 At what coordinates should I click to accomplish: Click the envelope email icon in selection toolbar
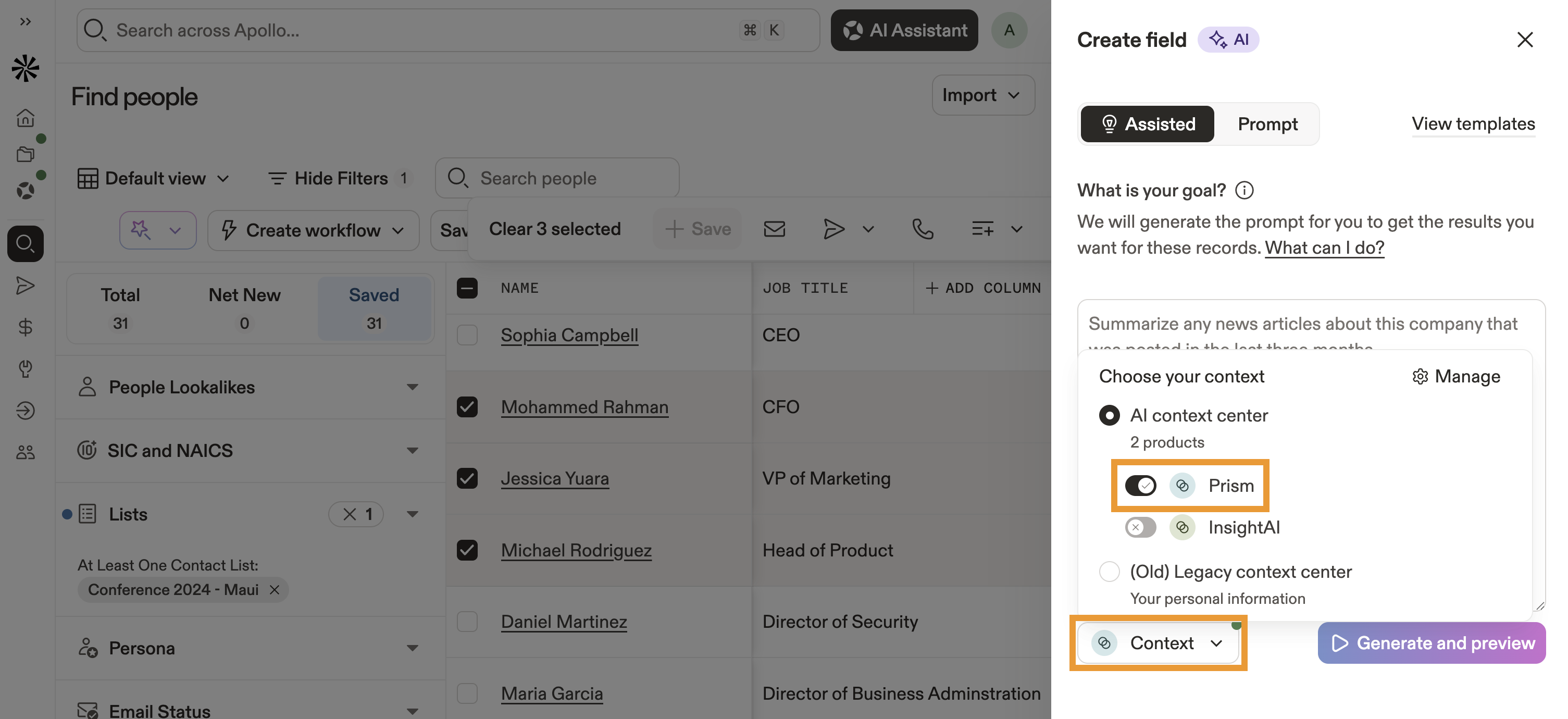coord(774,229)
